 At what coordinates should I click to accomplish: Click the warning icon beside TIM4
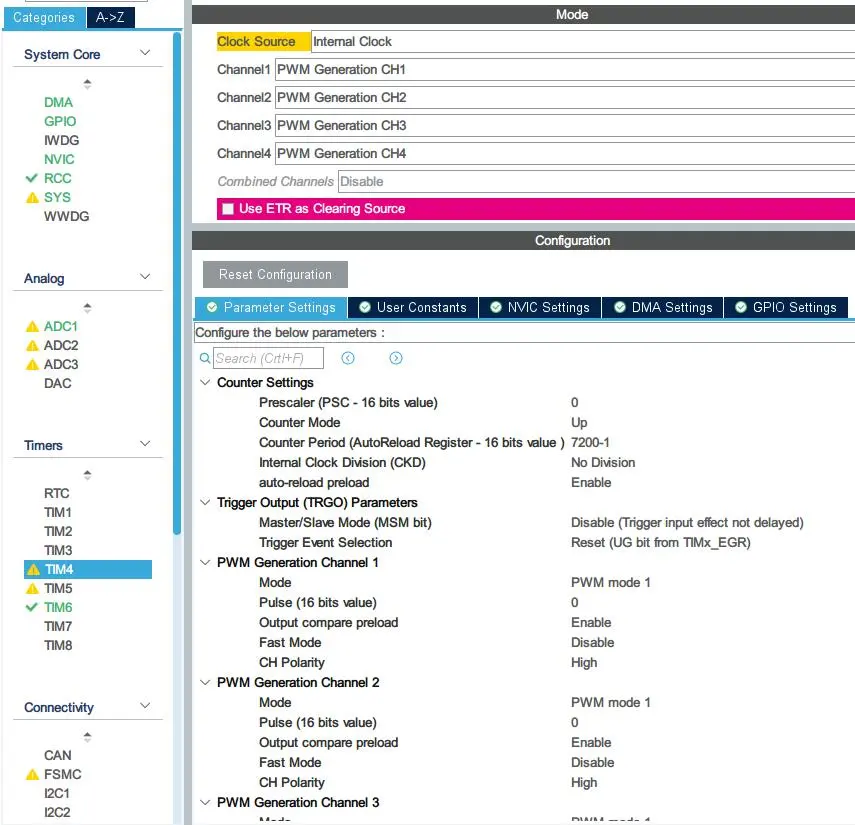coord(33,570)
